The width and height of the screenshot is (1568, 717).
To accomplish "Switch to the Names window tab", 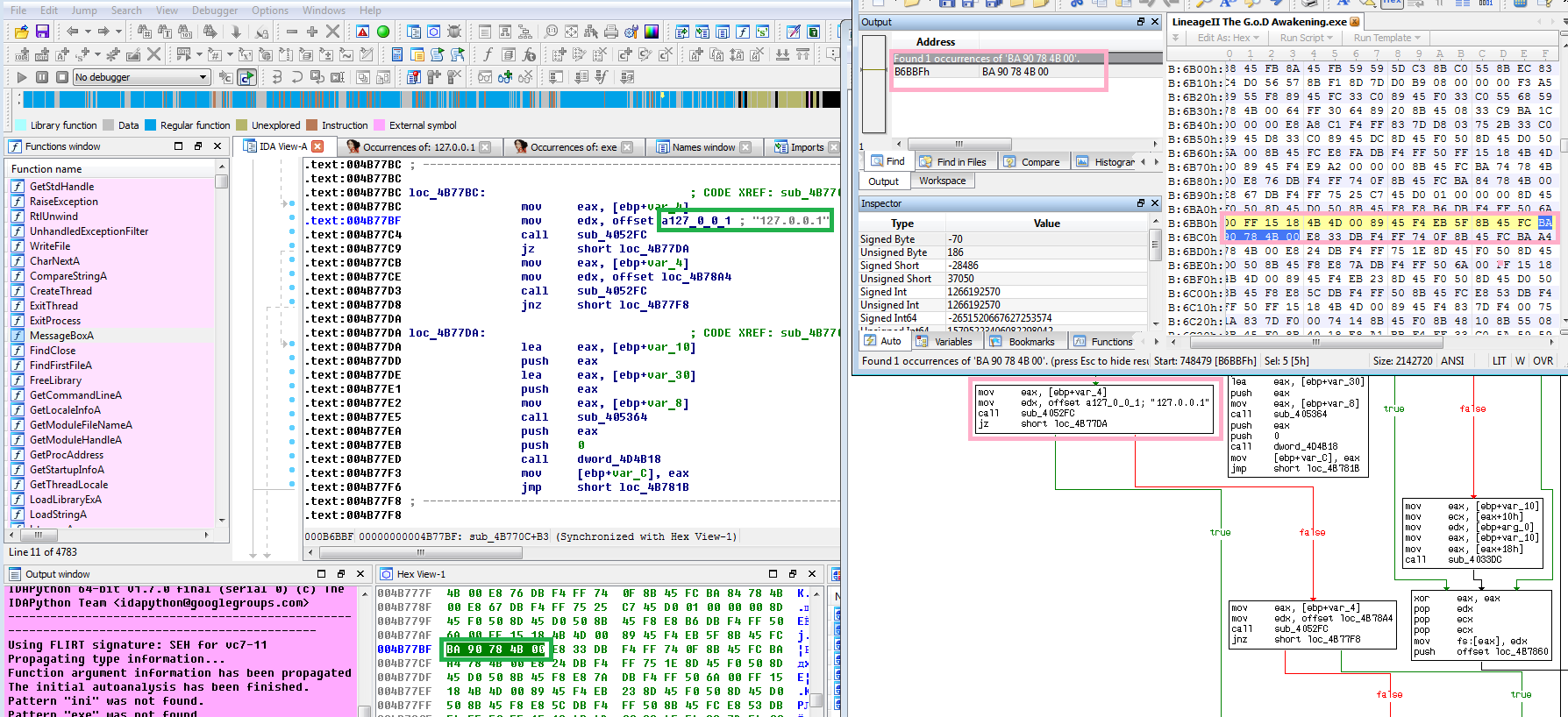I will pyautogui.click(x=703, y=147).
